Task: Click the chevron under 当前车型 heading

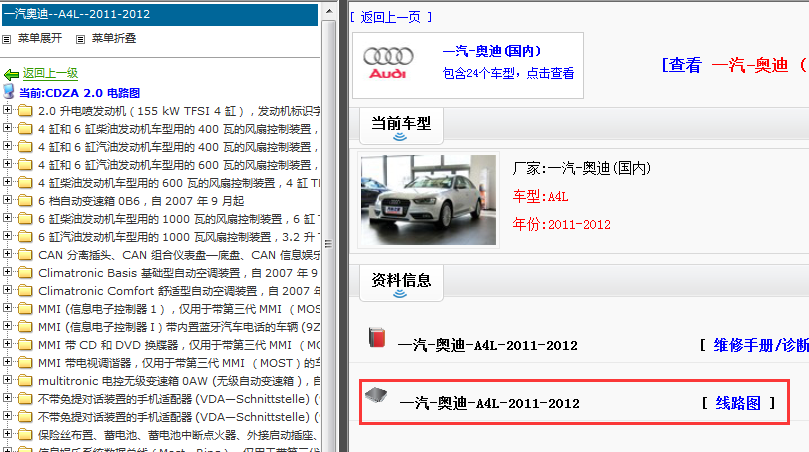Action: [x=400, y=137]
